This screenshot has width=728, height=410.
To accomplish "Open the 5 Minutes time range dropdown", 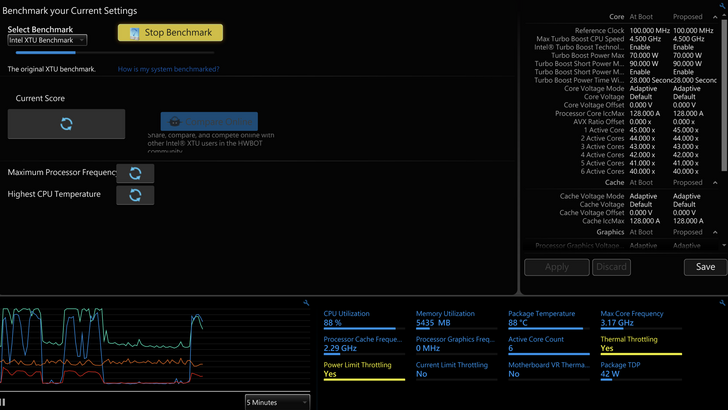I will [x=277, y=402].
